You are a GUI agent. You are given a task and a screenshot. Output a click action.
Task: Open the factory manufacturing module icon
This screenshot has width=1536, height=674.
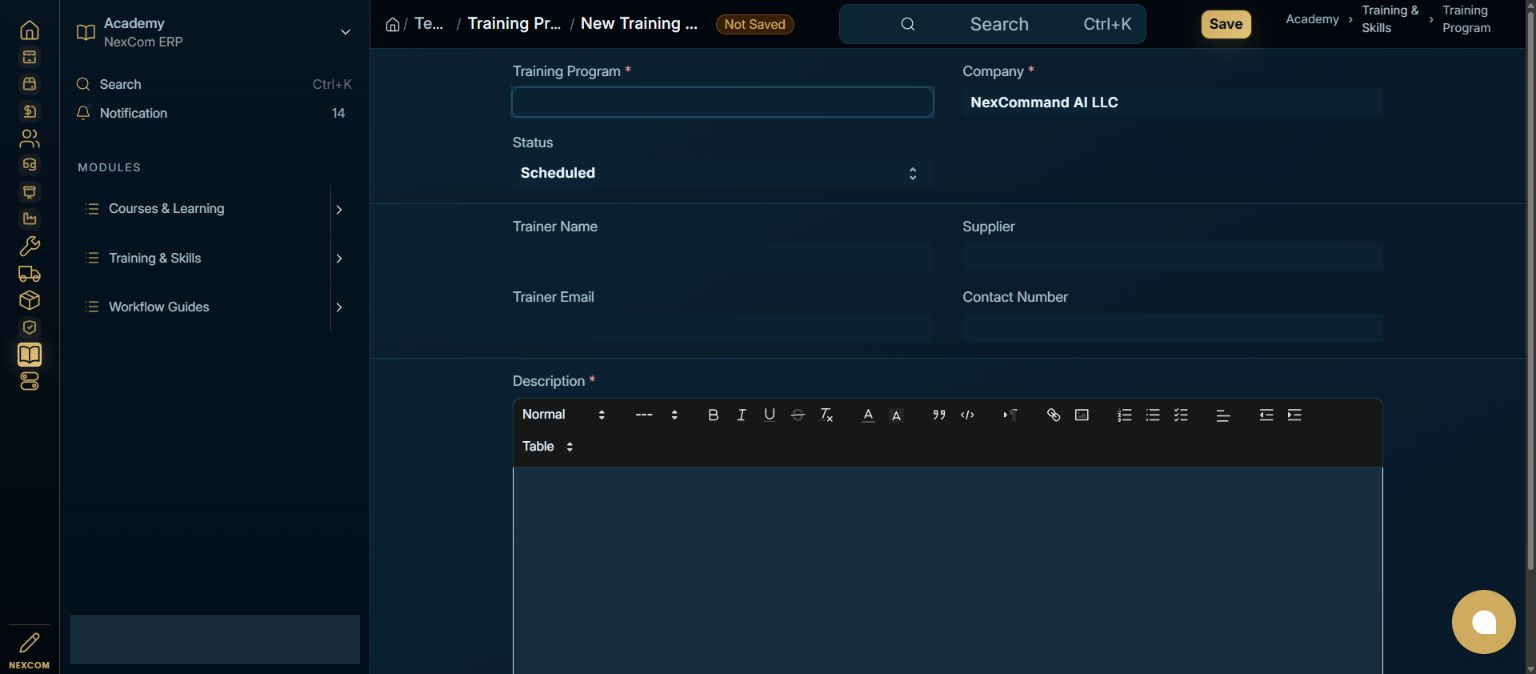click(x=29, y=219)
